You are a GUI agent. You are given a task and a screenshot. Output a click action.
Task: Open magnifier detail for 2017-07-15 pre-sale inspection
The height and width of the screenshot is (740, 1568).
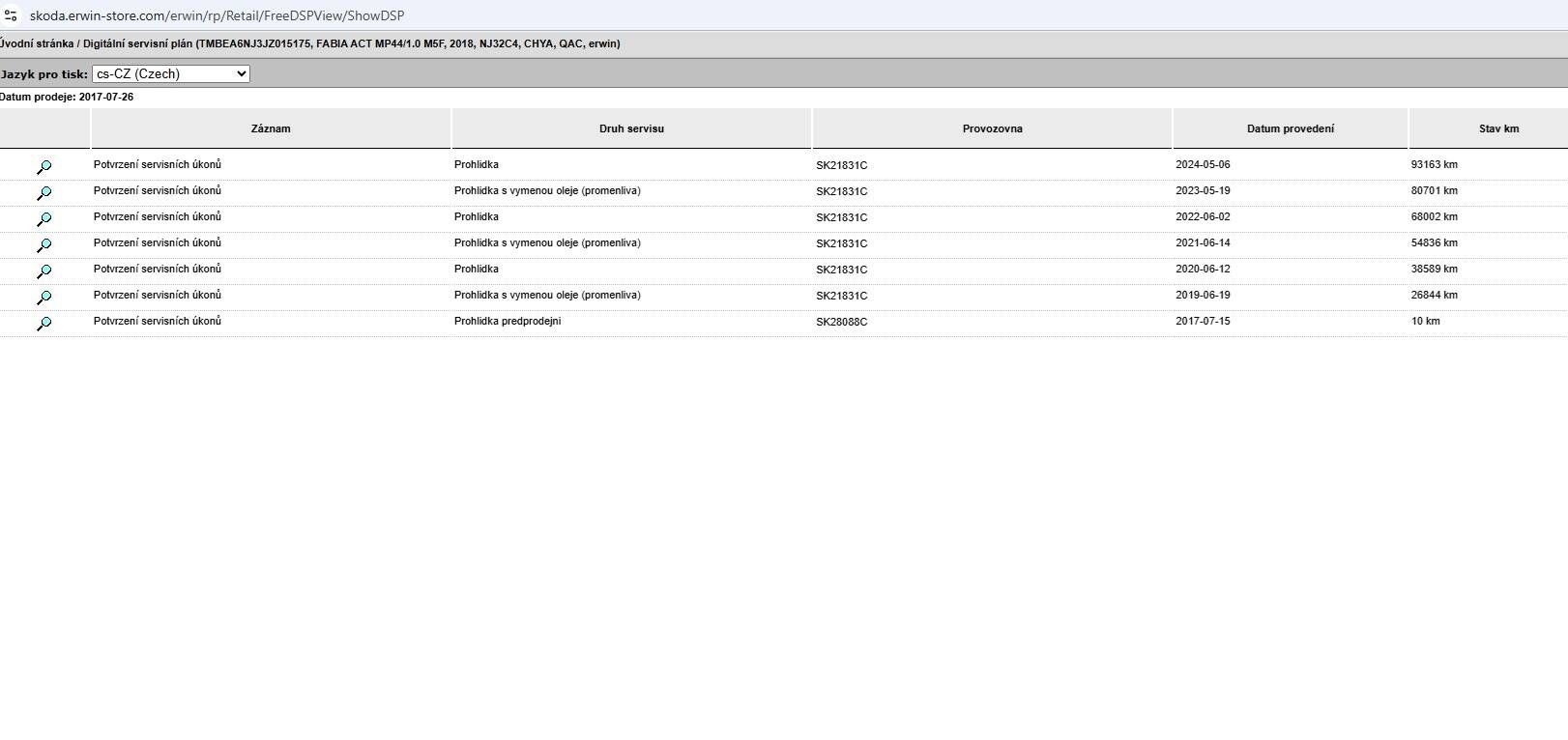44,324
